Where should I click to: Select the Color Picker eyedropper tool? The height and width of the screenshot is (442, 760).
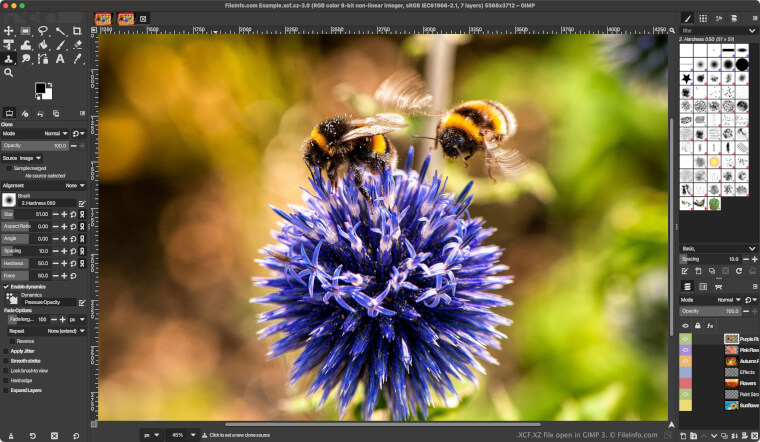[78, 58]
